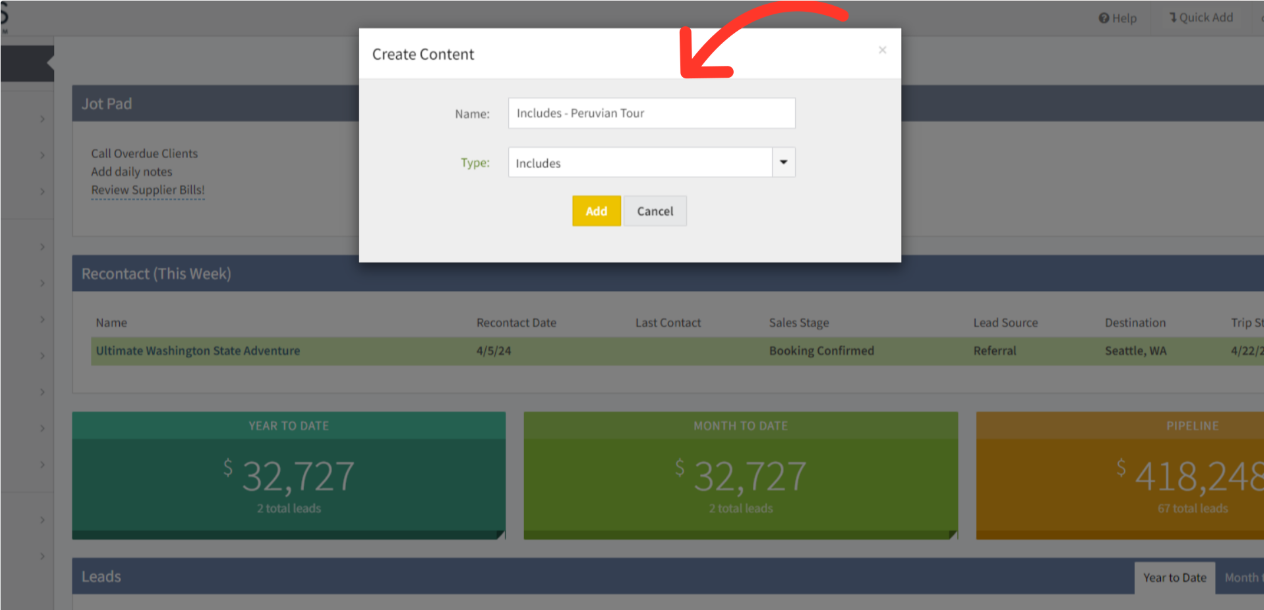Click Call Overdue Clients note
Screen dimensions: 1264x610
(x=144, y=154)
